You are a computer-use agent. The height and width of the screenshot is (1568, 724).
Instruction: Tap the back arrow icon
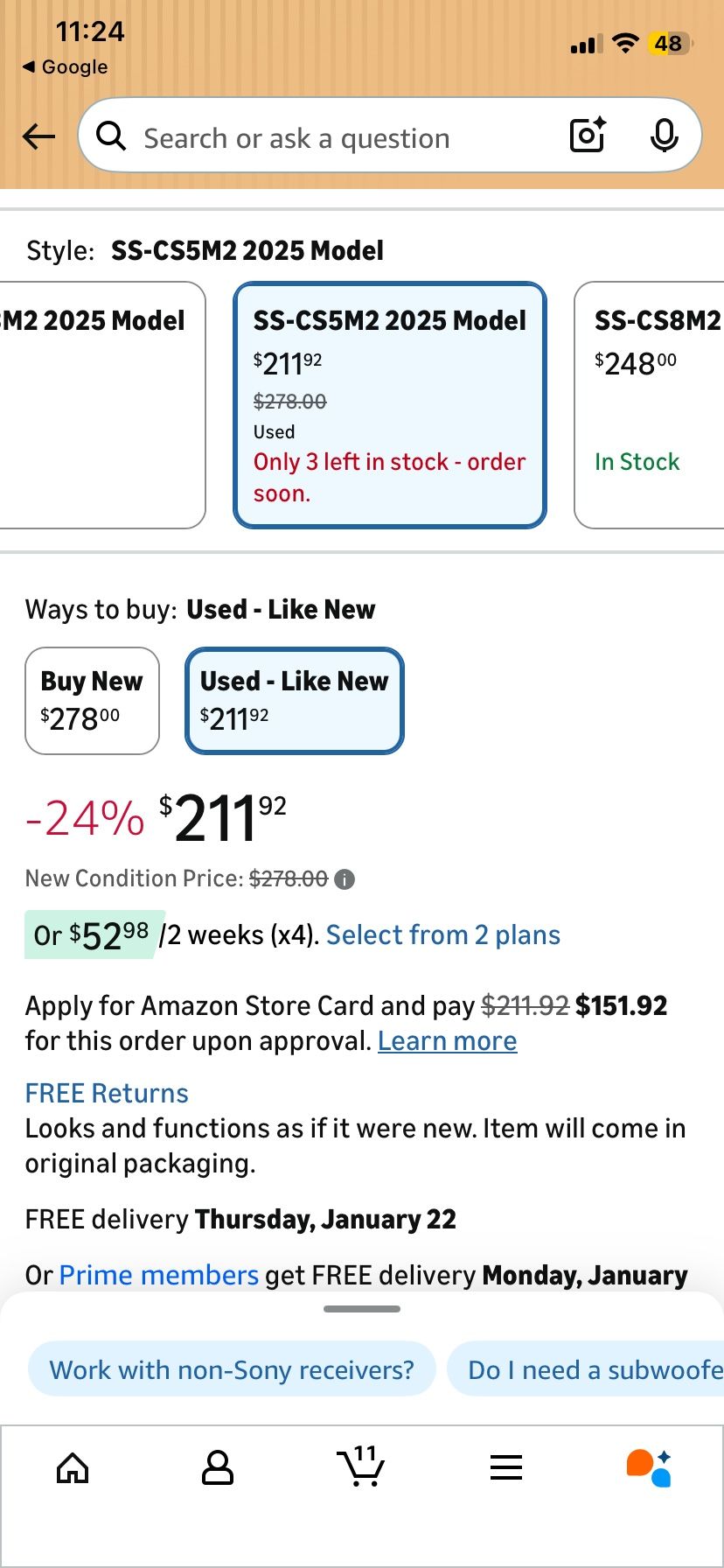click(x=38, y=136)
